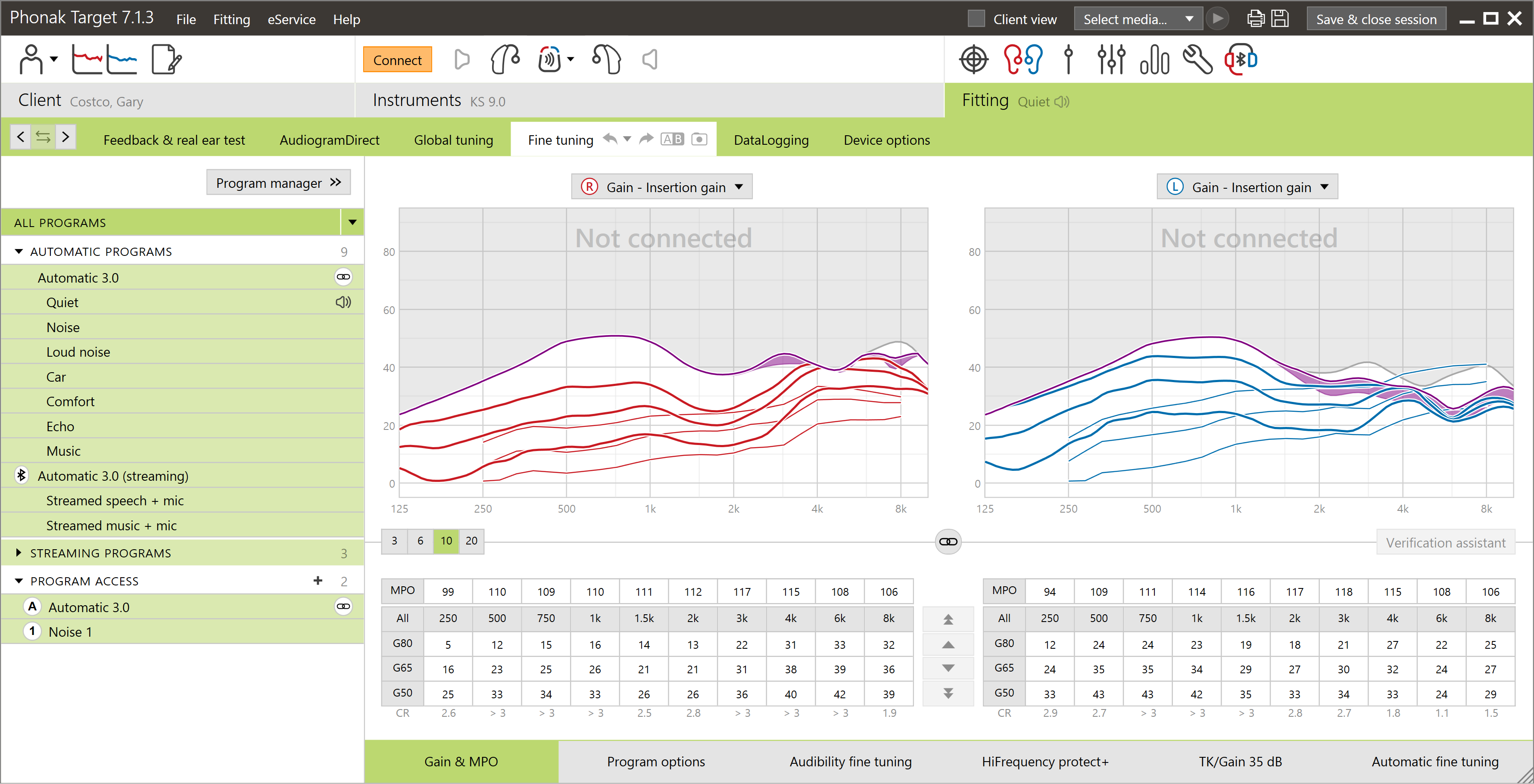Collapse the Program Access section
The image size is (1534, 784).
click(19, 580)
